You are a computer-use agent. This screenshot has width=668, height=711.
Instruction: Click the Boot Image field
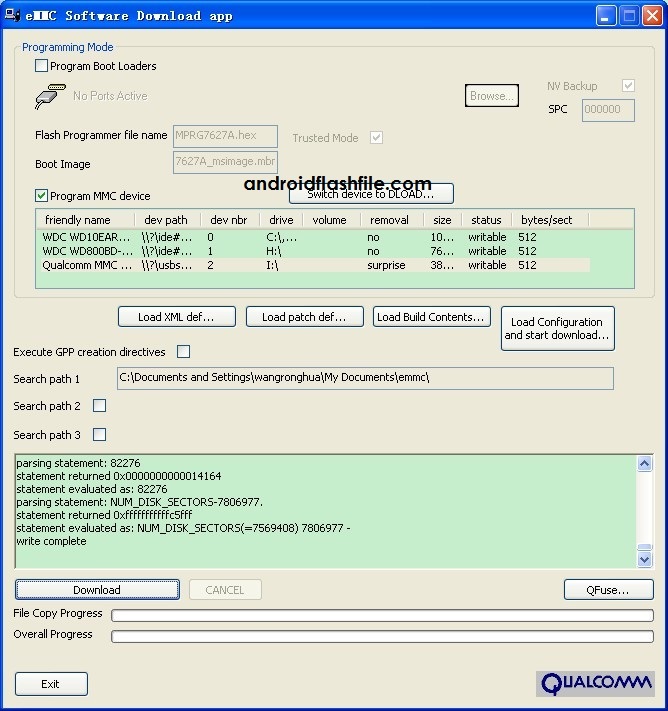coord(225,162)
